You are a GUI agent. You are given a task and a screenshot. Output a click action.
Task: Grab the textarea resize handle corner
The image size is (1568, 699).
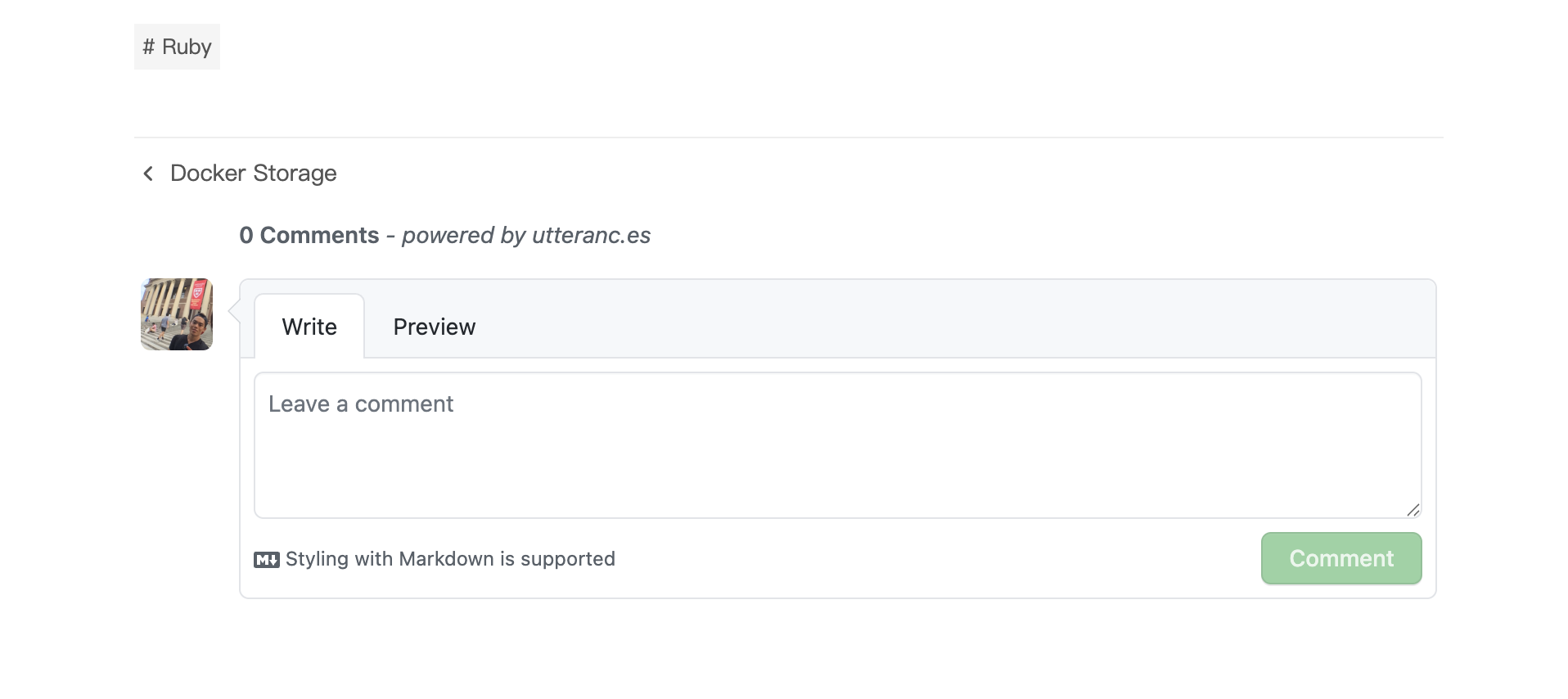[x=1413, y=510]
